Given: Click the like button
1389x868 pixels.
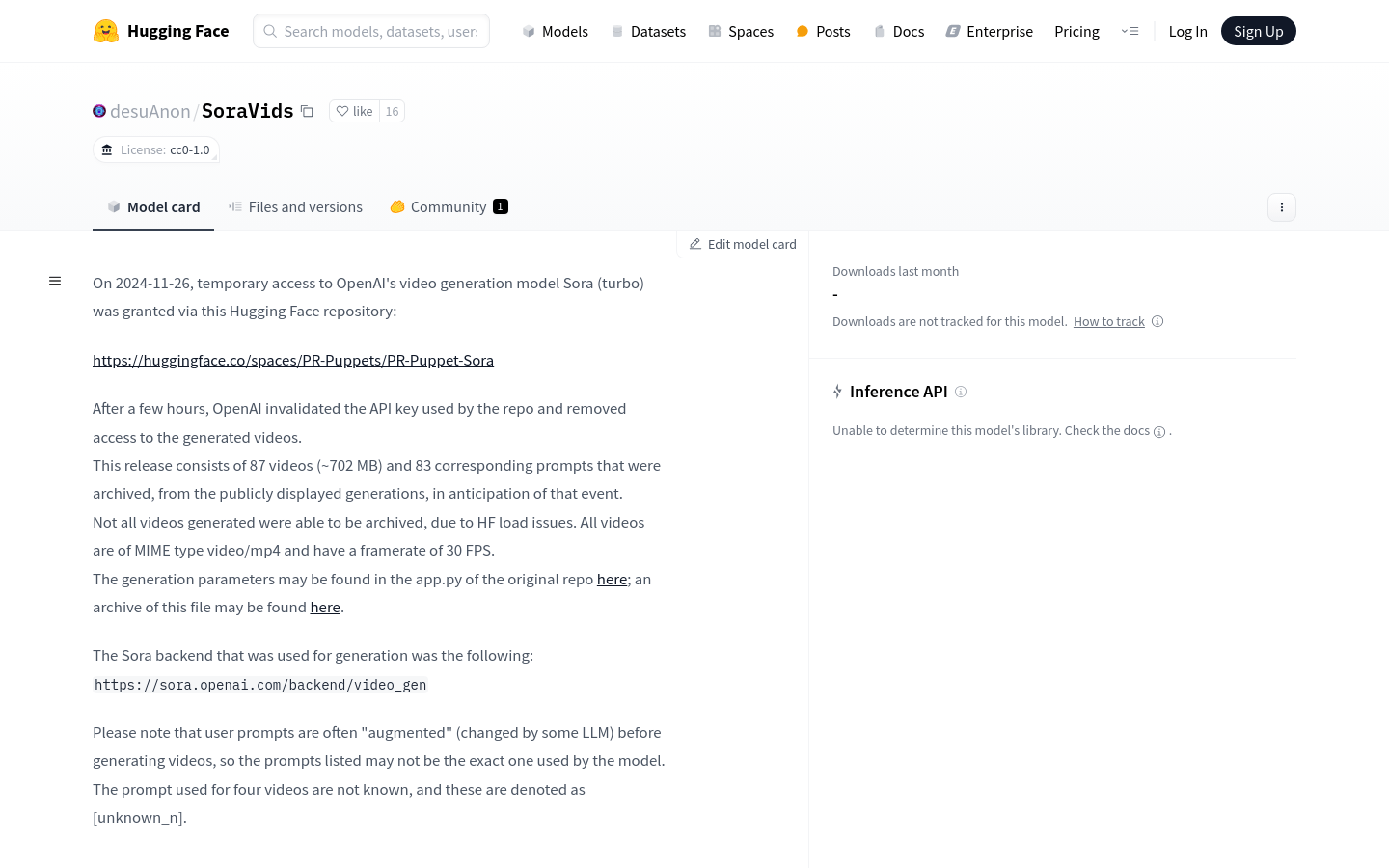Looking at the screenshot, I should tap(354, 111).
